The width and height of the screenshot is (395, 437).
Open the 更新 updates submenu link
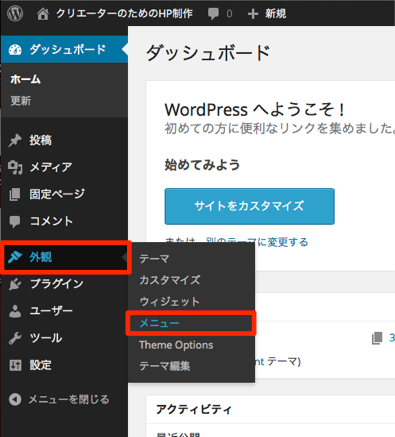pyautogui.click(x=21, y=101)
